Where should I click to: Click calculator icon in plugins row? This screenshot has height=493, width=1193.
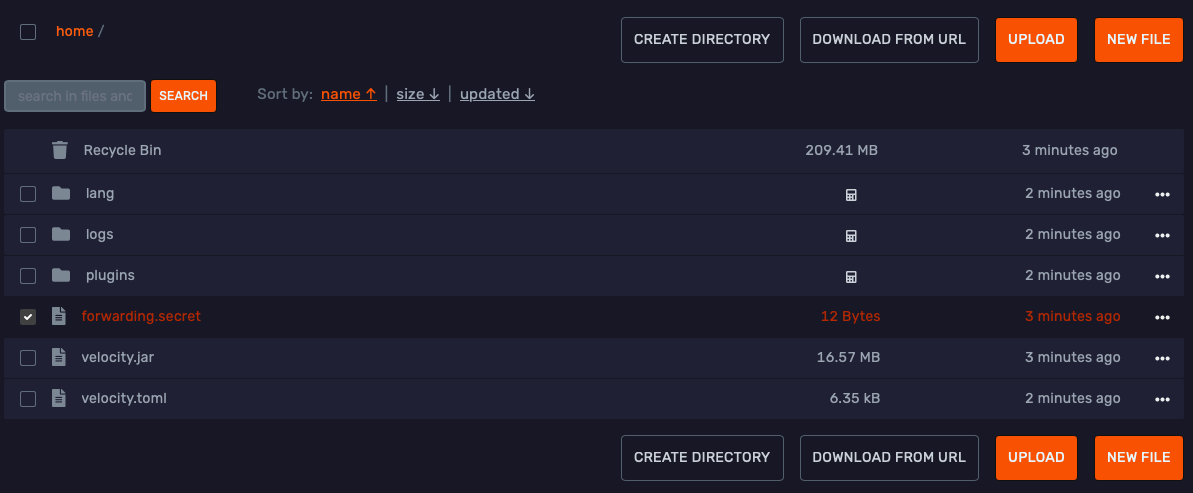click(x=851, y=277)
